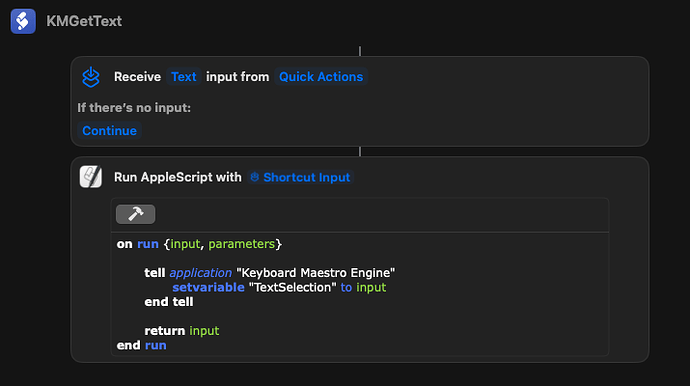
Task: Click the "end run" script line
Action: click(x=141, y=345)
